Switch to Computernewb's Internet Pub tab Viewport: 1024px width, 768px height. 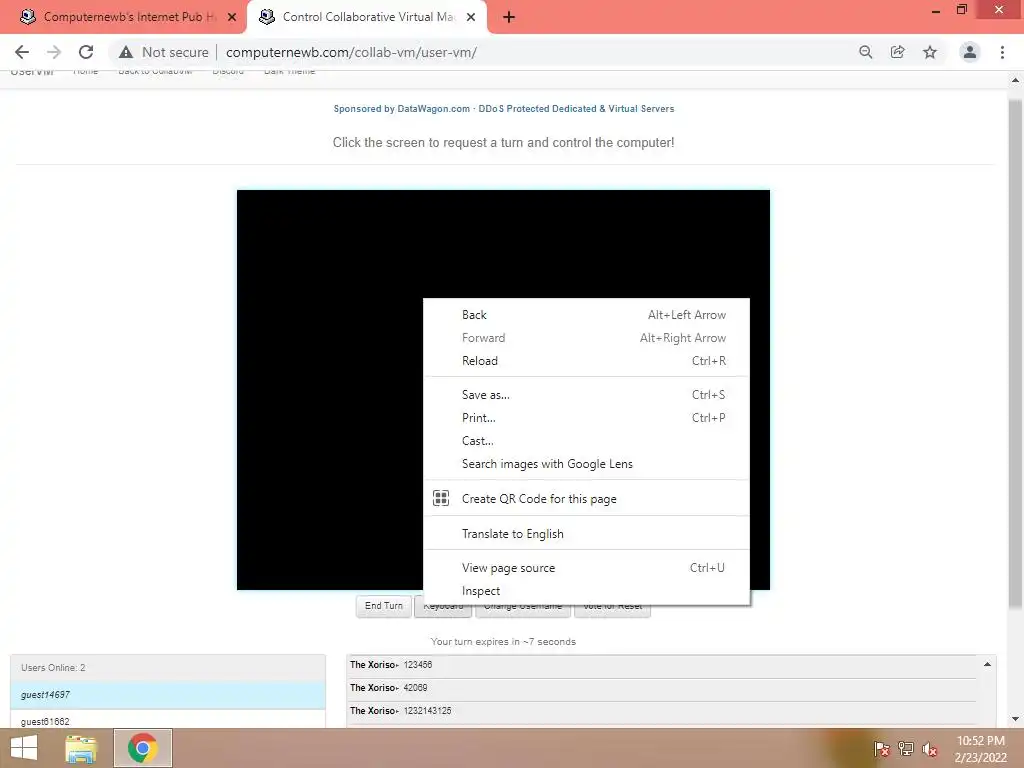(x=124, y=18)
